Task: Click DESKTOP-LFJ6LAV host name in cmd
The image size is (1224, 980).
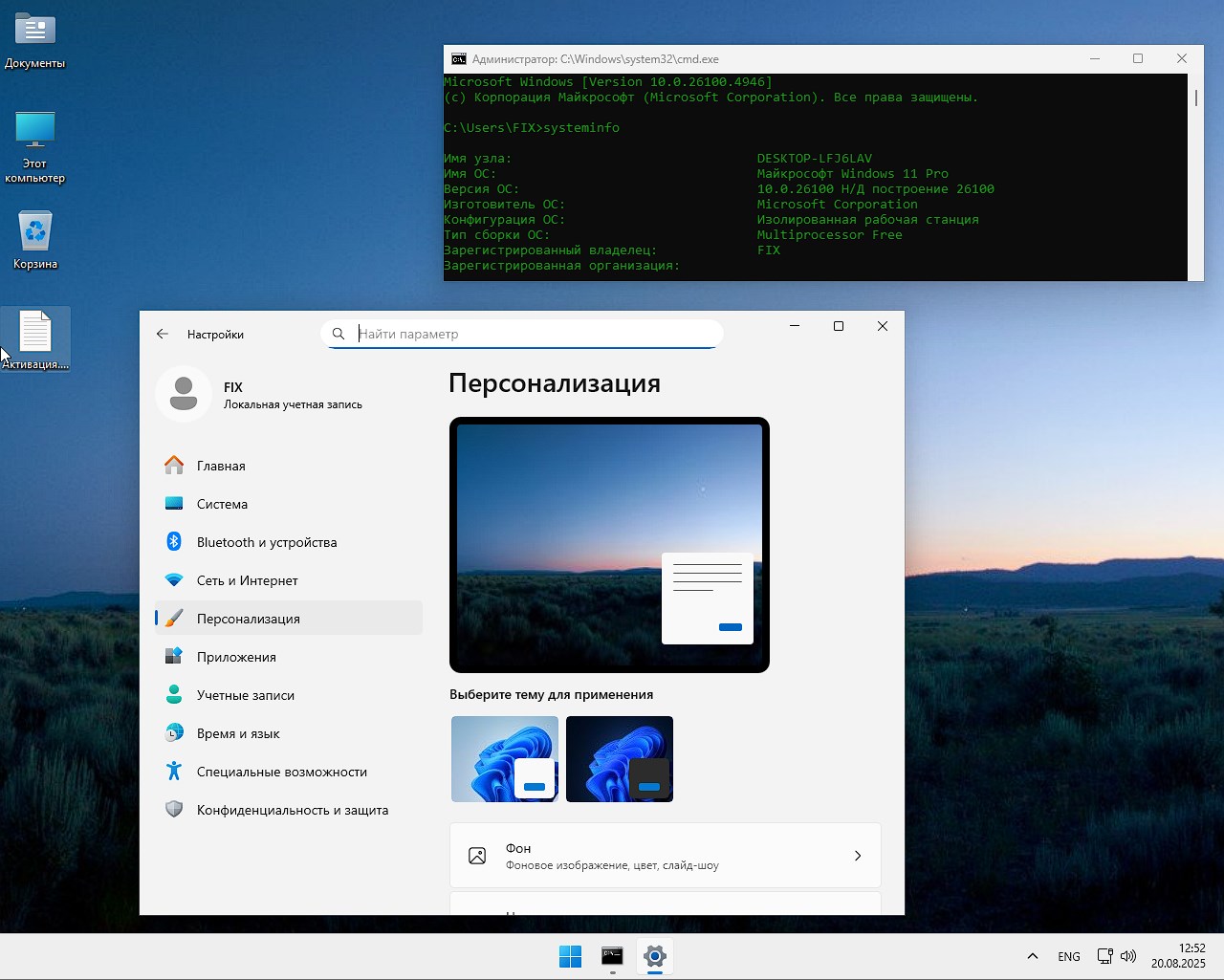Action: [x=815, y=159]
